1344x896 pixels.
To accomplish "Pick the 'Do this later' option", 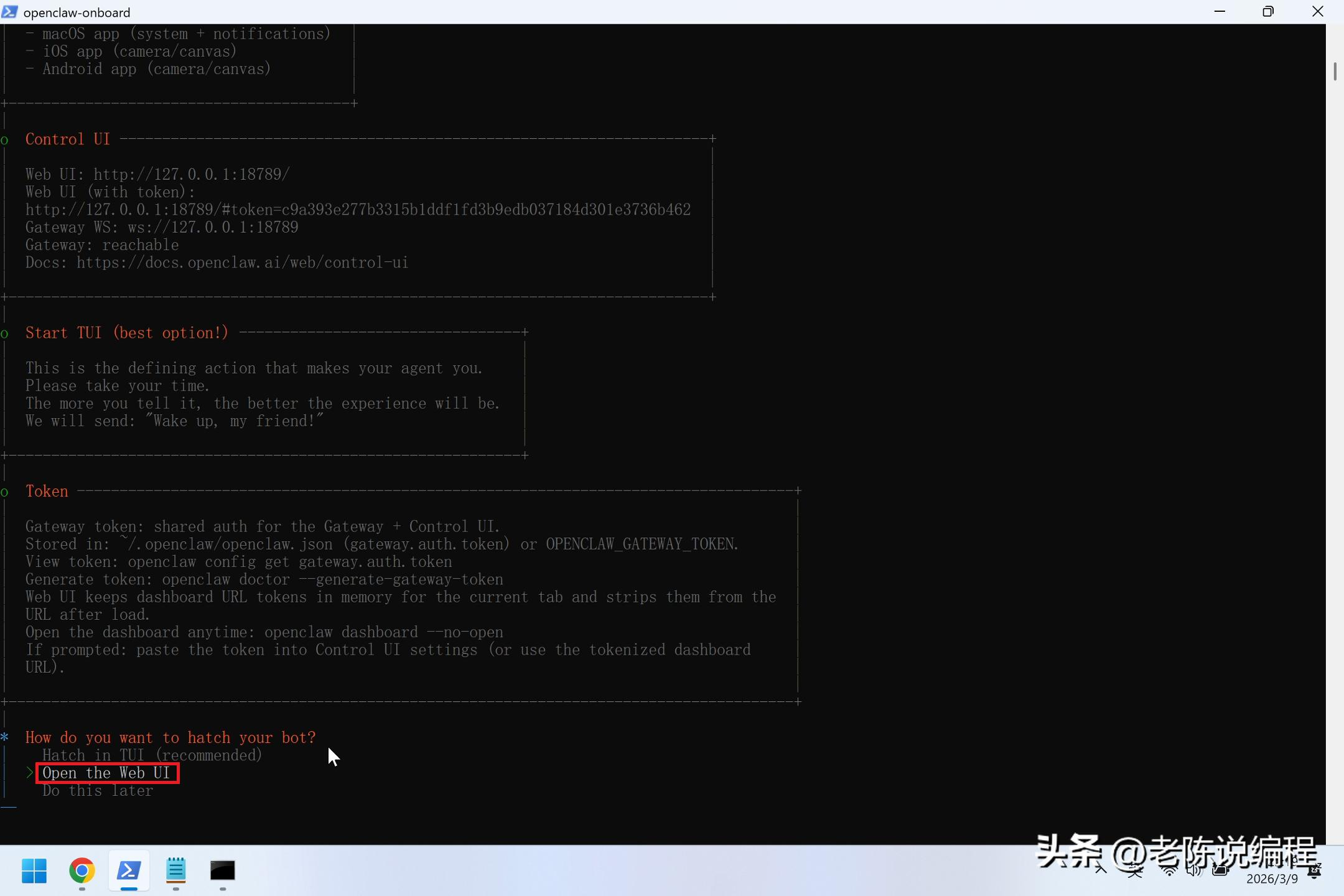I will tap(98, 791).
